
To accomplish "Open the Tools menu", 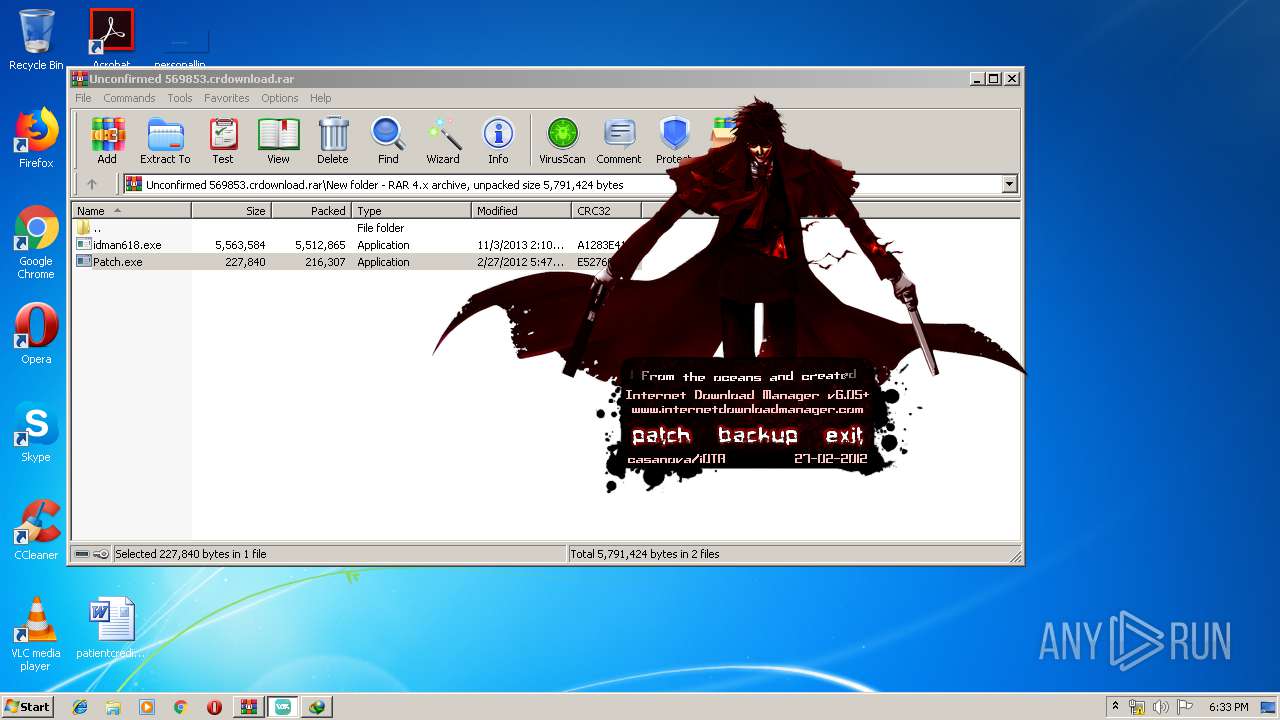I will 180,98.
